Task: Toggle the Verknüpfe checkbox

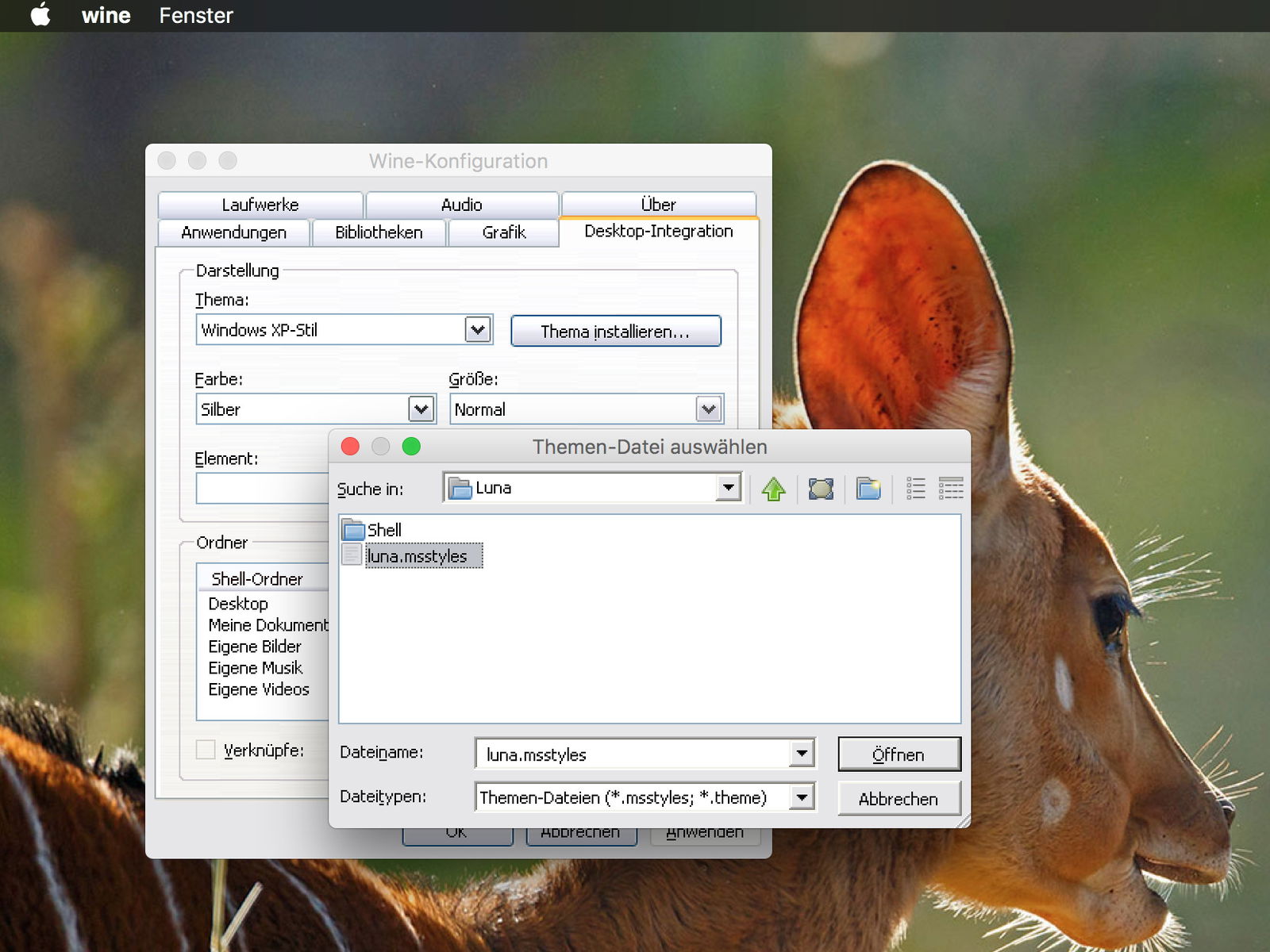Action: (x=206, y=750)
